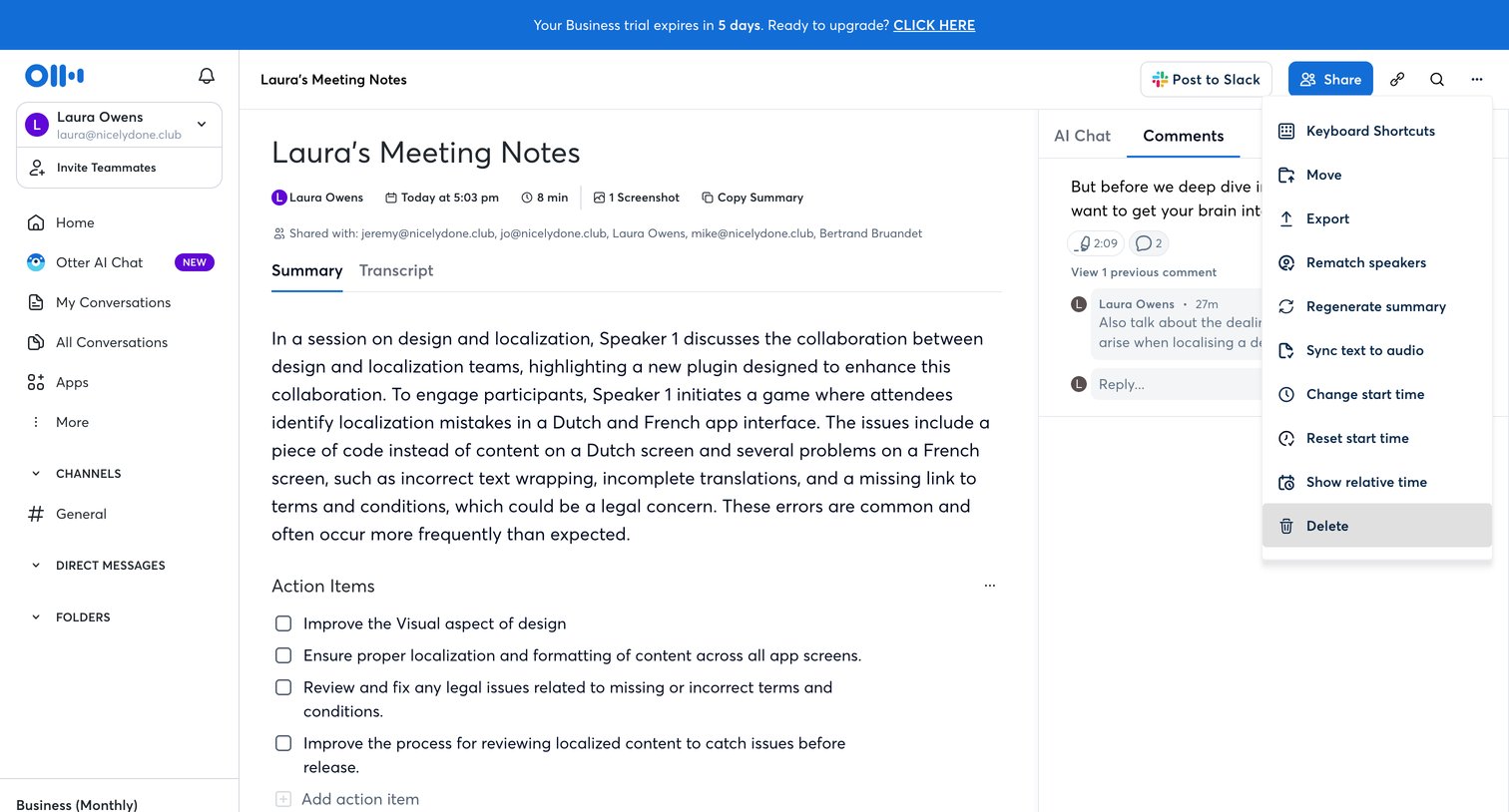1509x812 pixels.
Task: Click the Today at 5:03 pm date
Action: pos(442,198)
